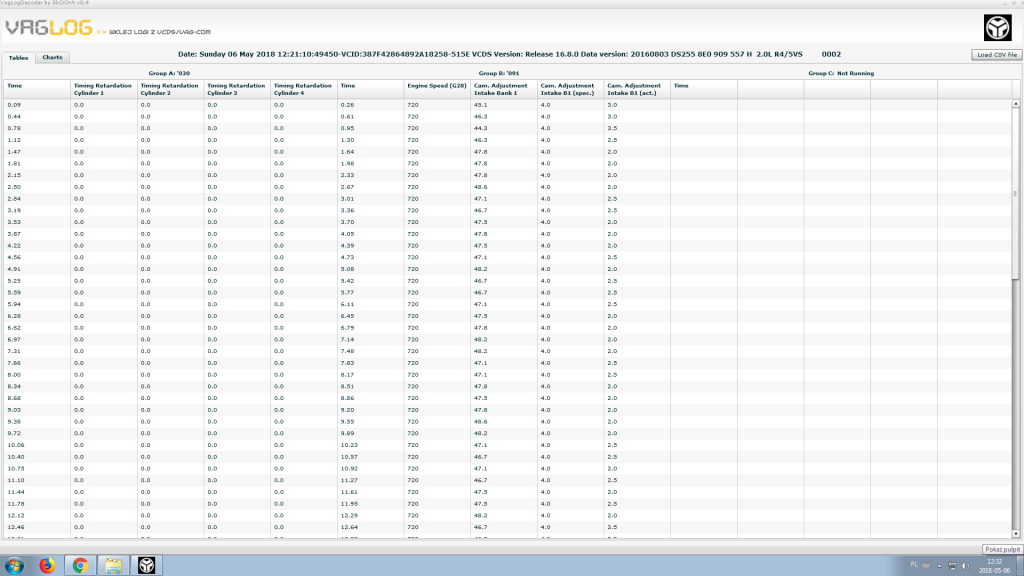1024x576 pixels.
Task: Select the 4.22 time cell
Action: pyautogui.click(x=14, y=246)
